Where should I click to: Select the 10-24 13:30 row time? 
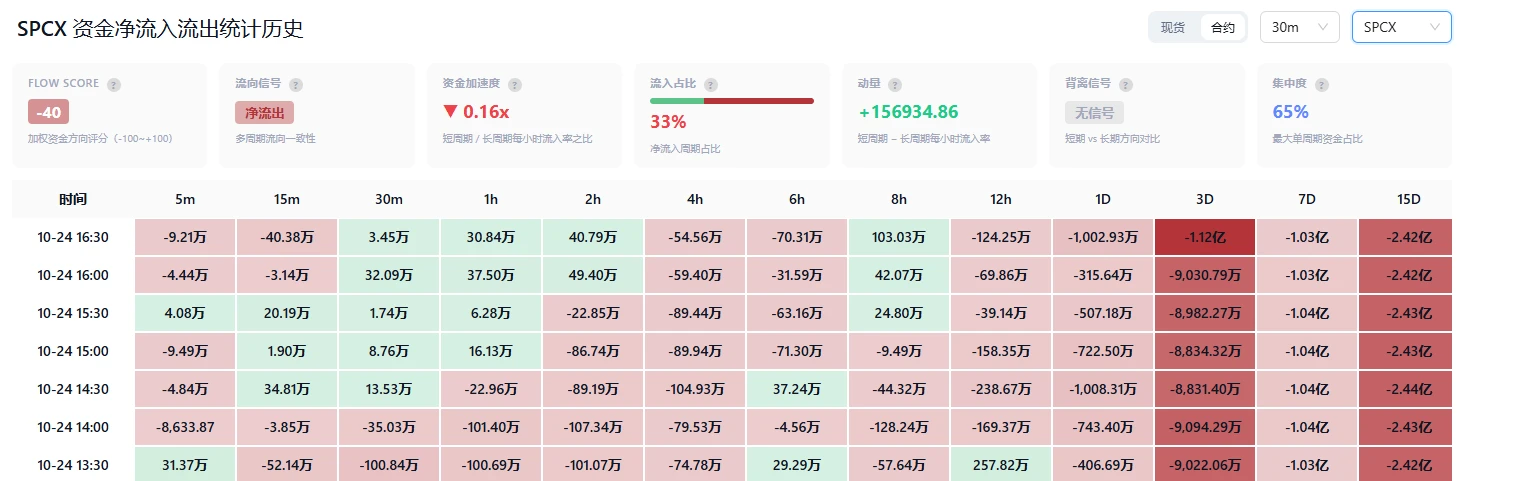point(73,465)
